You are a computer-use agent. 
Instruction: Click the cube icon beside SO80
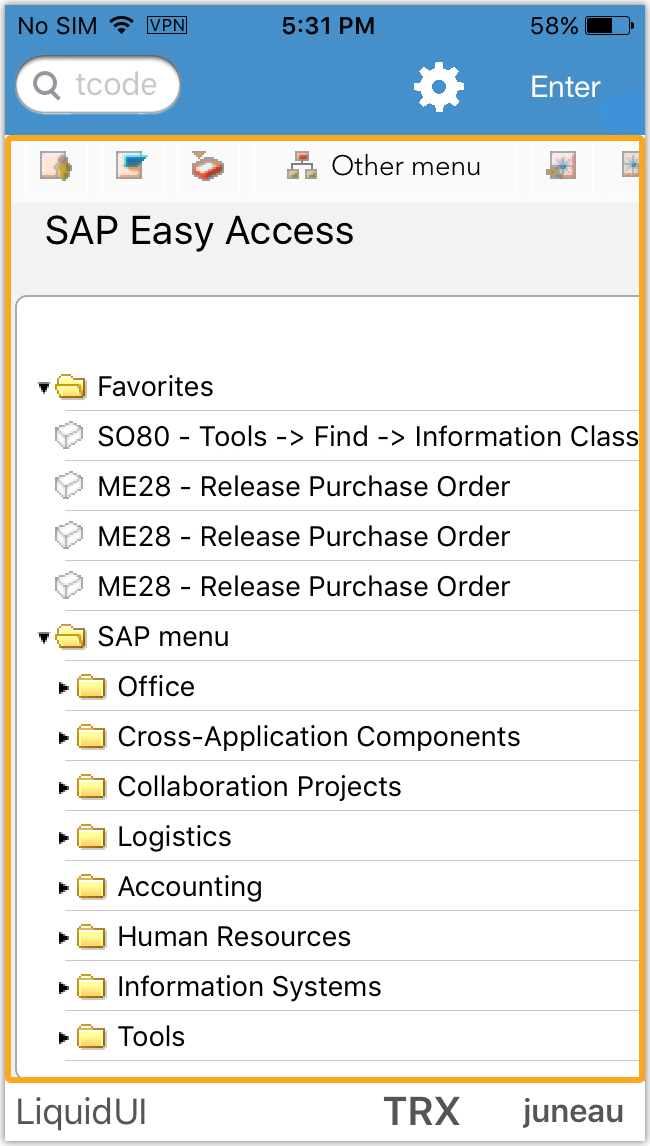coord(68,437)
